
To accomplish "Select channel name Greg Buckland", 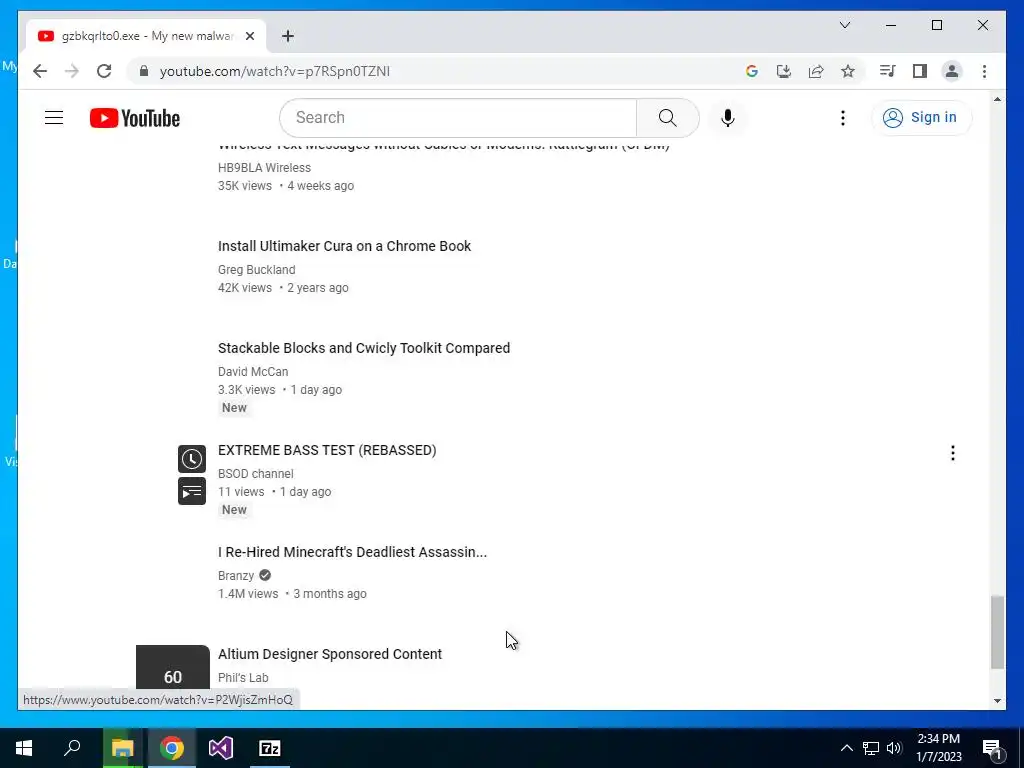I will pyautogui.click(x=257, y=270).
